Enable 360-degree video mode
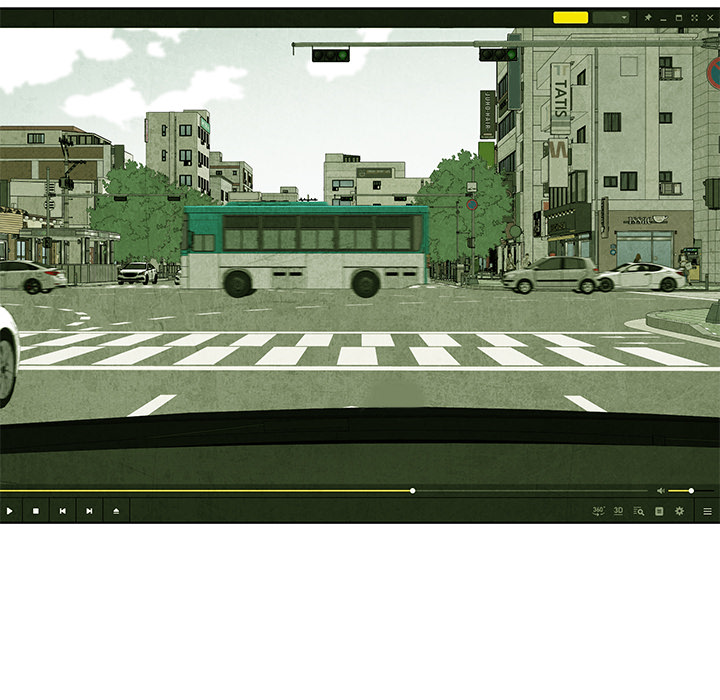720x700 pixels. click(598, 511)
